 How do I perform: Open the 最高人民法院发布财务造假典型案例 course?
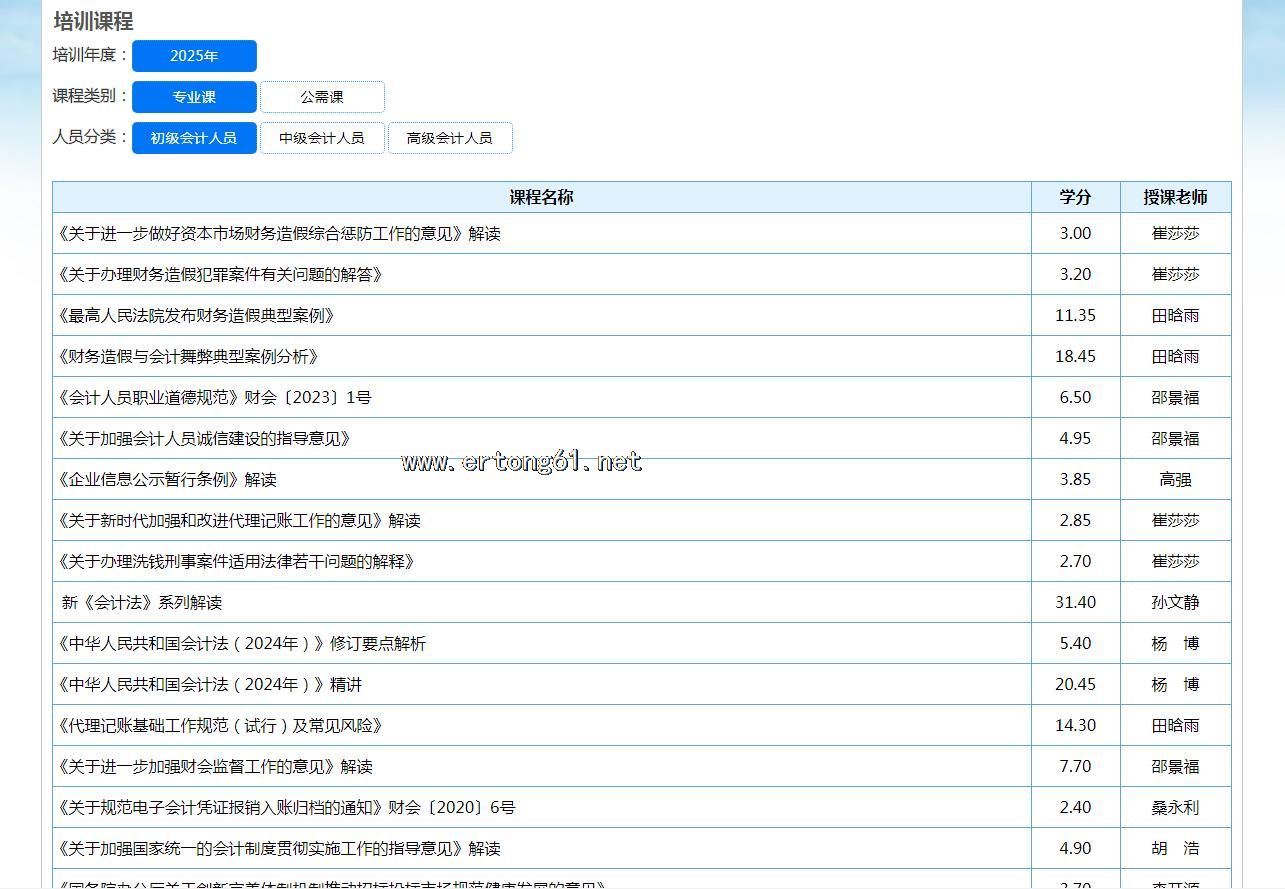tap(197, 315)
